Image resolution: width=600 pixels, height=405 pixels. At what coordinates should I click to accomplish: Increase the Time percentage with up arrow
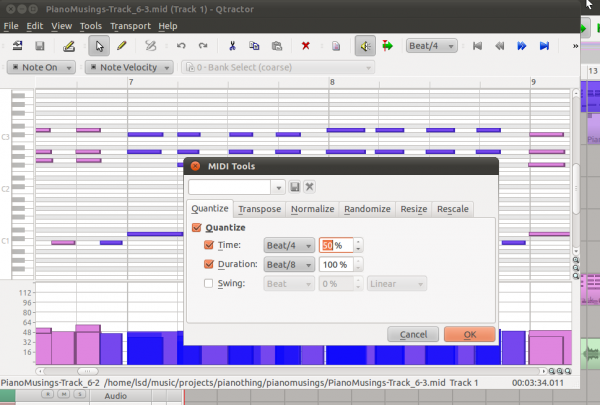tap(358, 242)
